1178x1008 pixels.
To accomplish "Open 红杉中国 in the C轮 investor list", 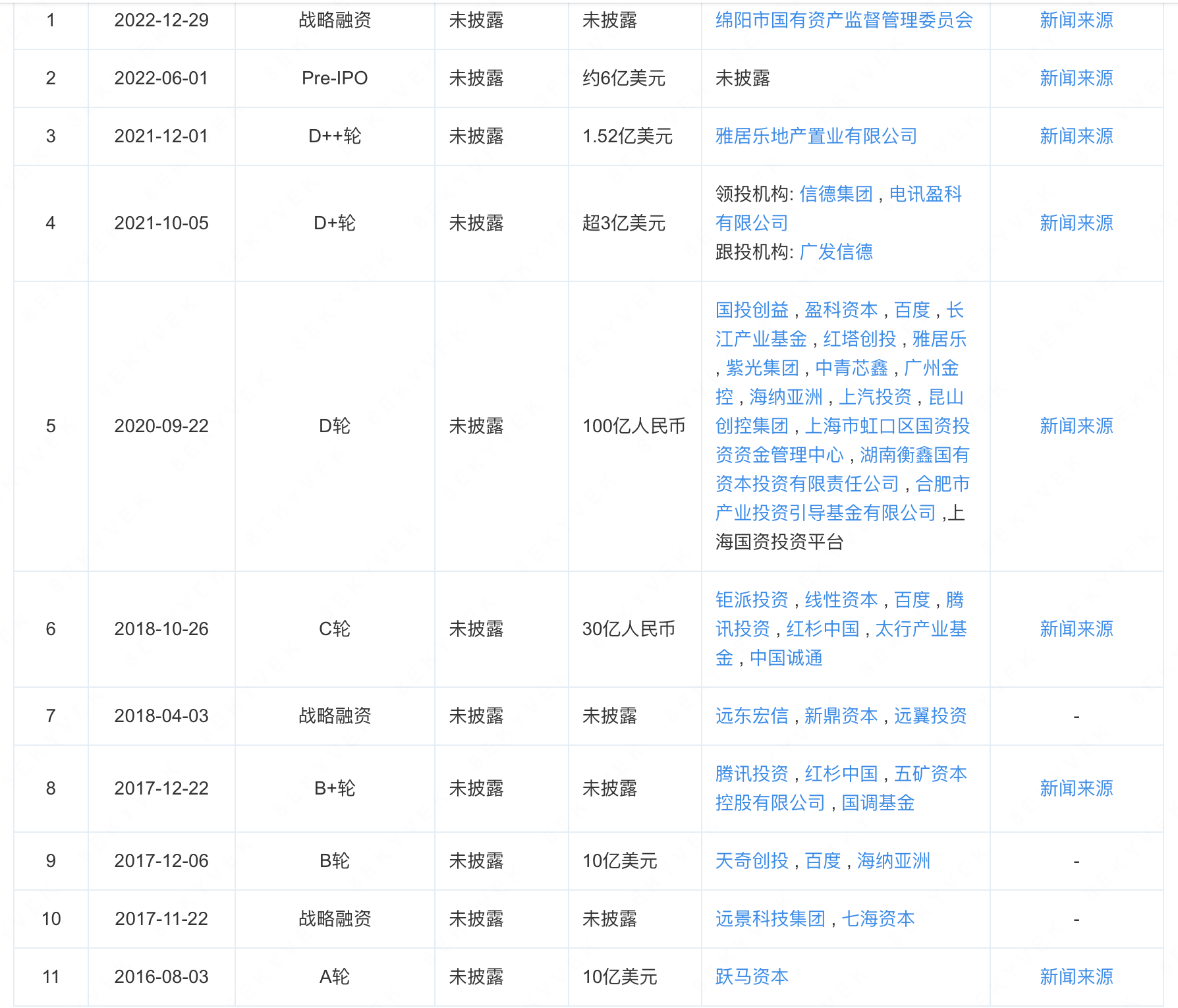I will click(x=823, y=629).
